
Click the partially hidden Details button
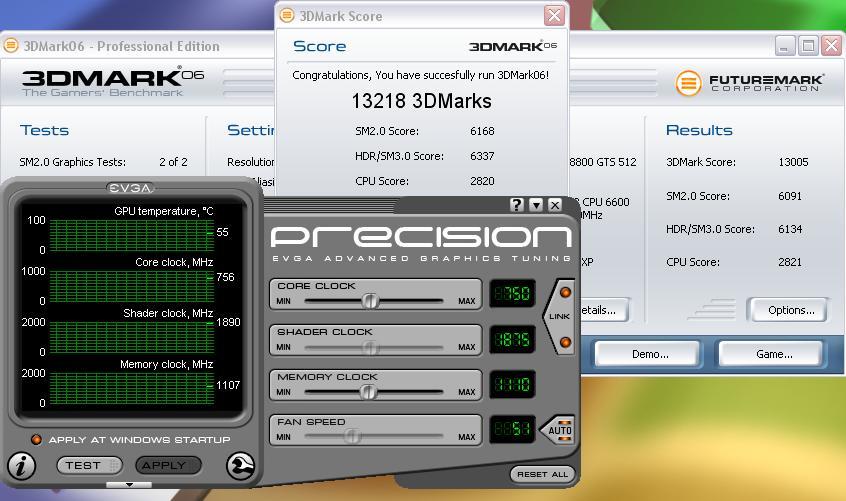coord(603,310)
